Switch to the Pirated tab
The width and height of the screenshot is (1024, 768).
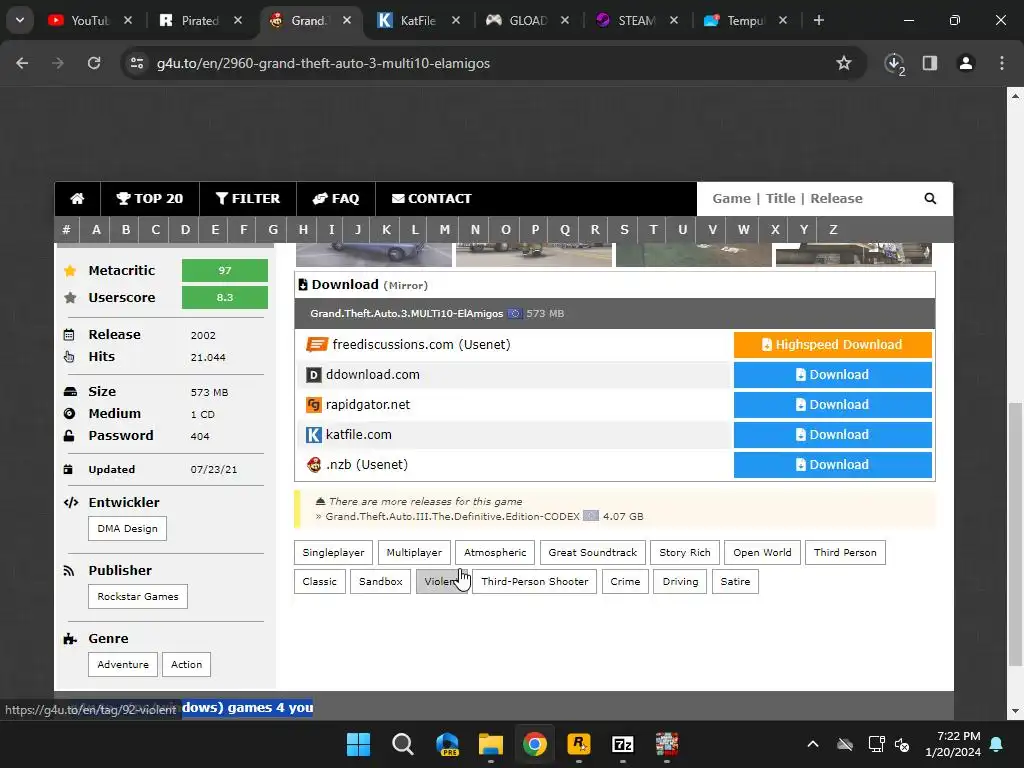pos(199,20)
